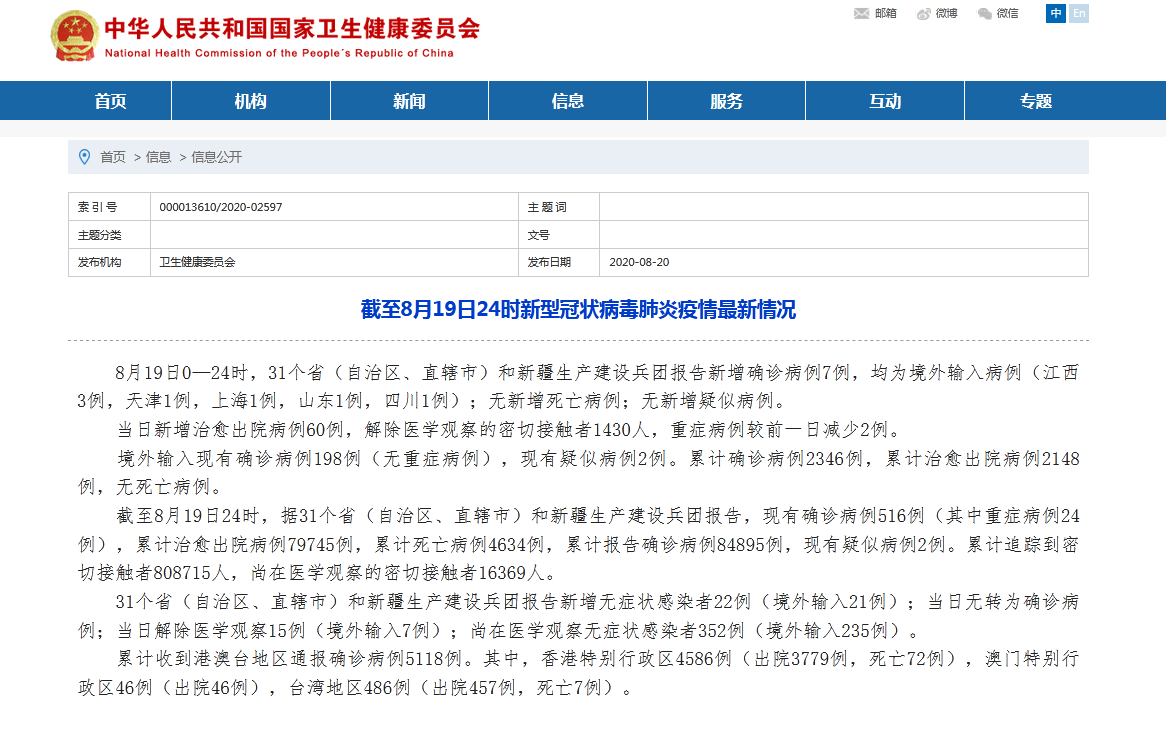
Task: Open the 邮箱 mail icon
Action: click(x=861, y=13)
